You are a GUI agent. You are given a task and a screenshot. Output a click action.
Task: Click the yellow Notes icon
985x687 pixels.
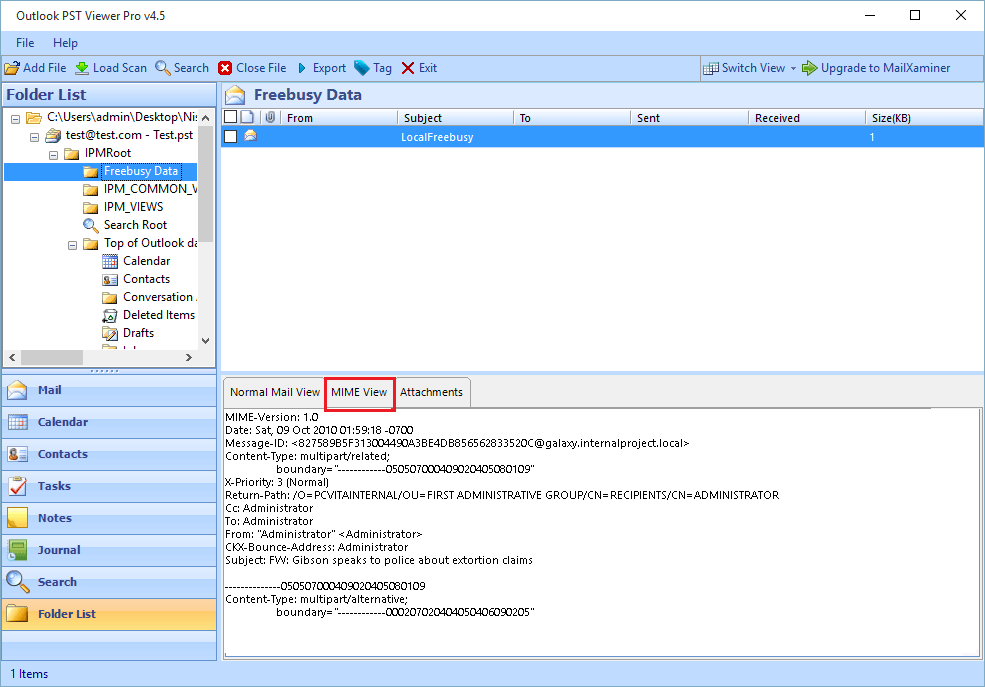coord(18,518)
